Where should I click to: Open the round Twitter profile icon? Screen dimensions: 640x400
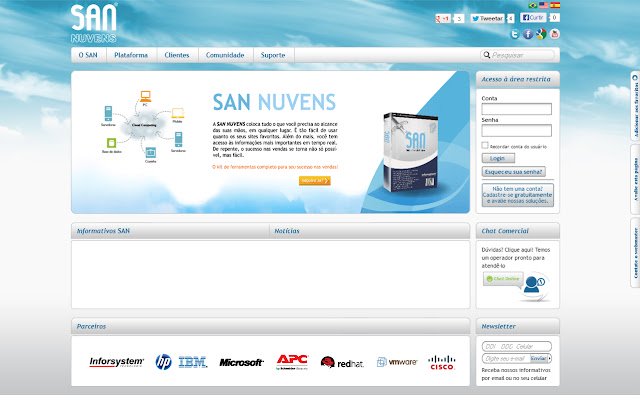click(515, 34)
